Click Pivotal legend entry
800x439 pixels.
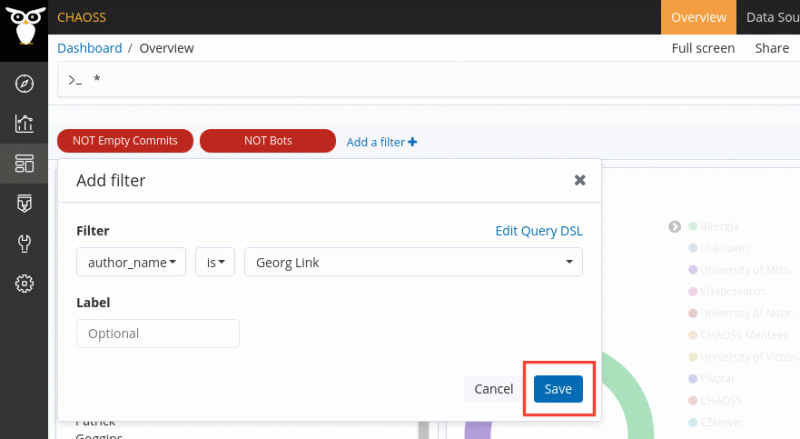(717, 379)
